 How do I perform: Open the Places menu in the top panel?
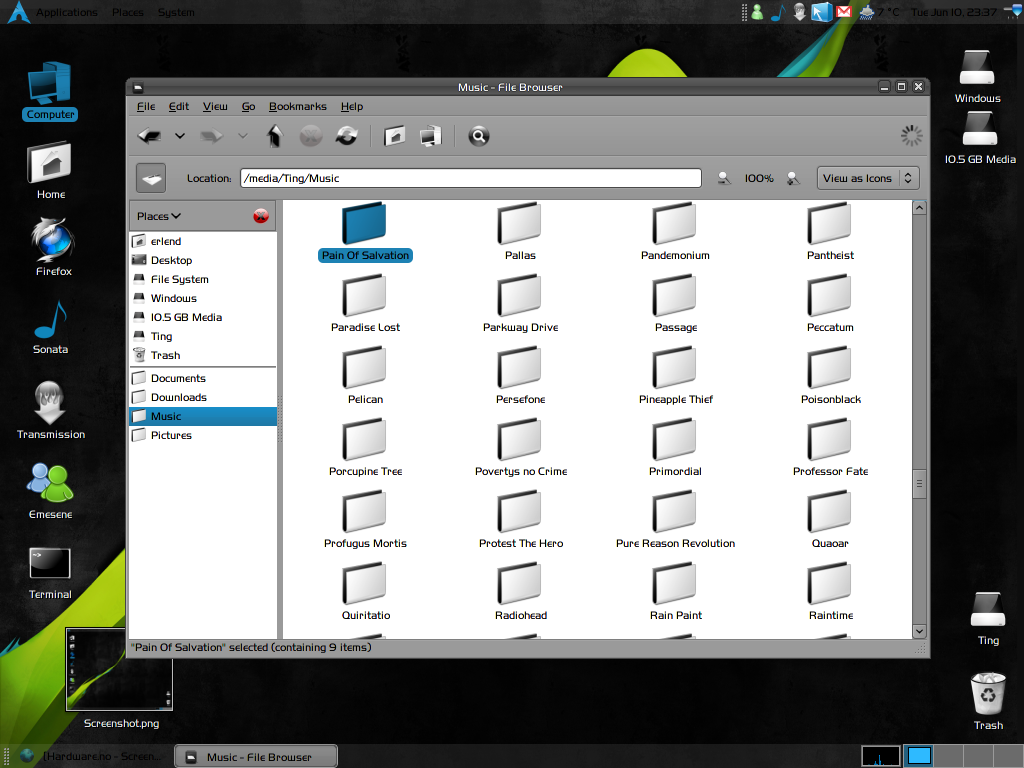click(127, 12)
